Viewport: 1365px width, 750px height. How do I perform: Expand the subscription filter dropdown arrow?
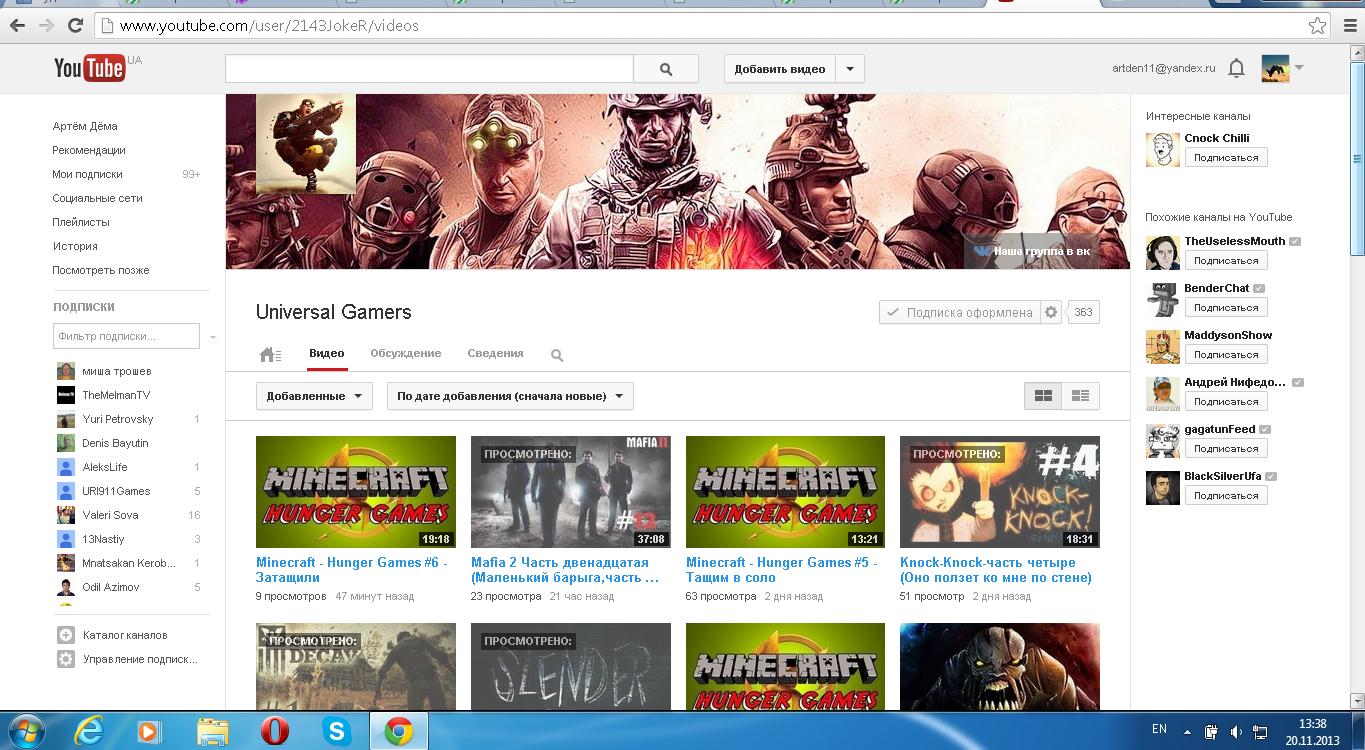(213, 337)
